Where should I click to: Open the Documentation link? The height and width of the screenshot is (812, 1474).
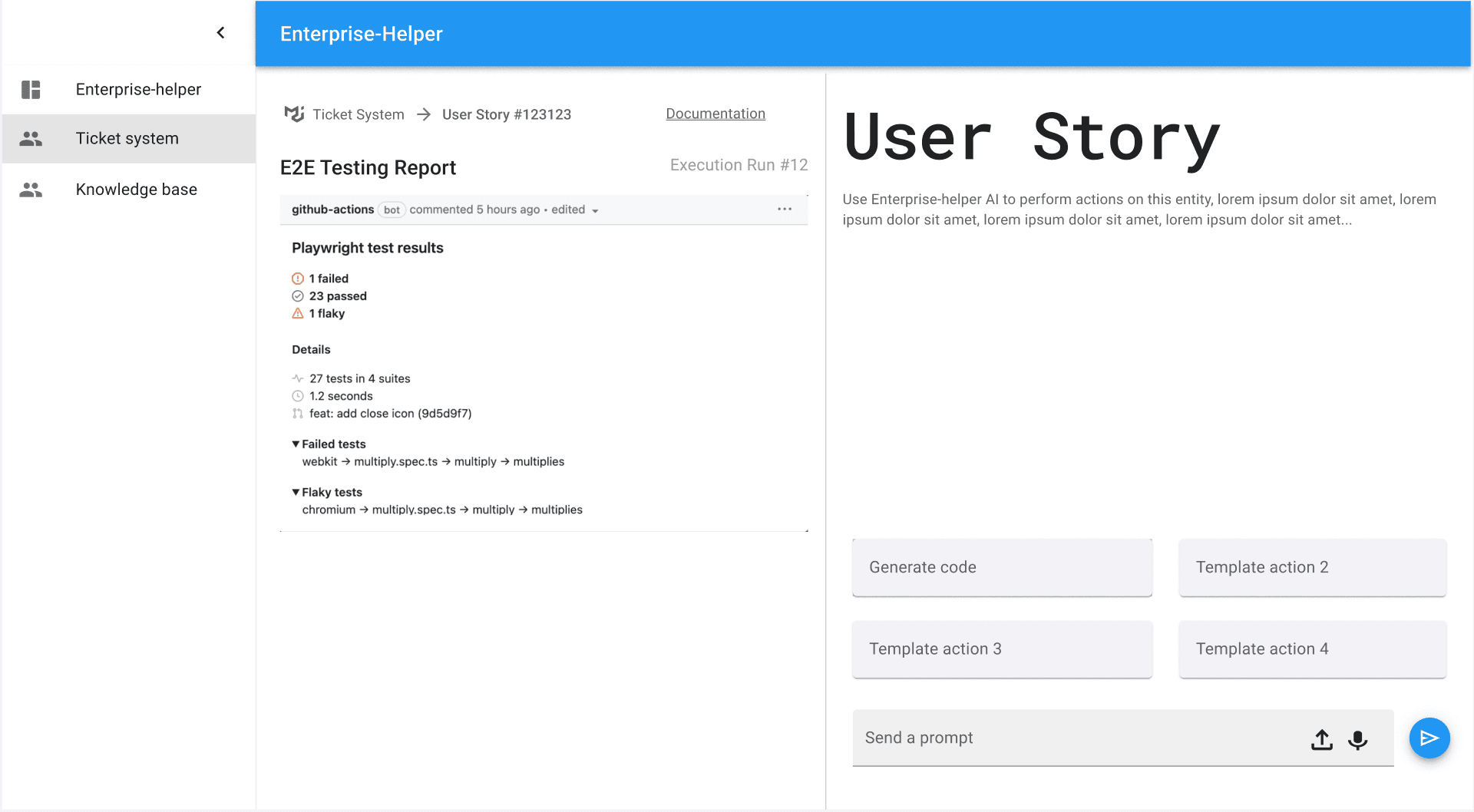pyautogui.click(x=715, y=114)
